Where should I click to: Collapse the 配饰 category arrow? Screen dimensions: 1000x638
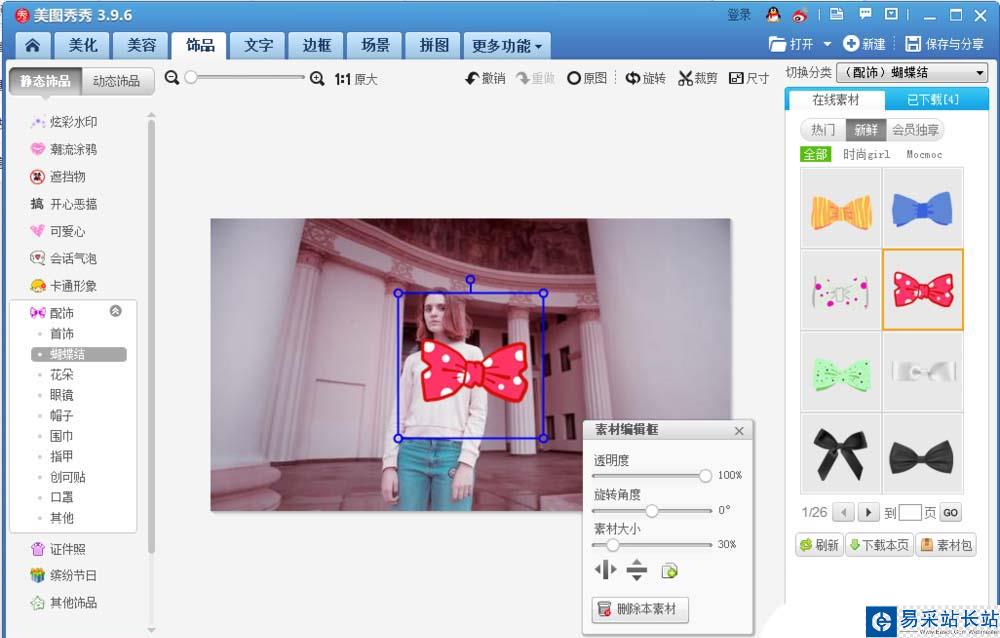(x=115, y=311)
